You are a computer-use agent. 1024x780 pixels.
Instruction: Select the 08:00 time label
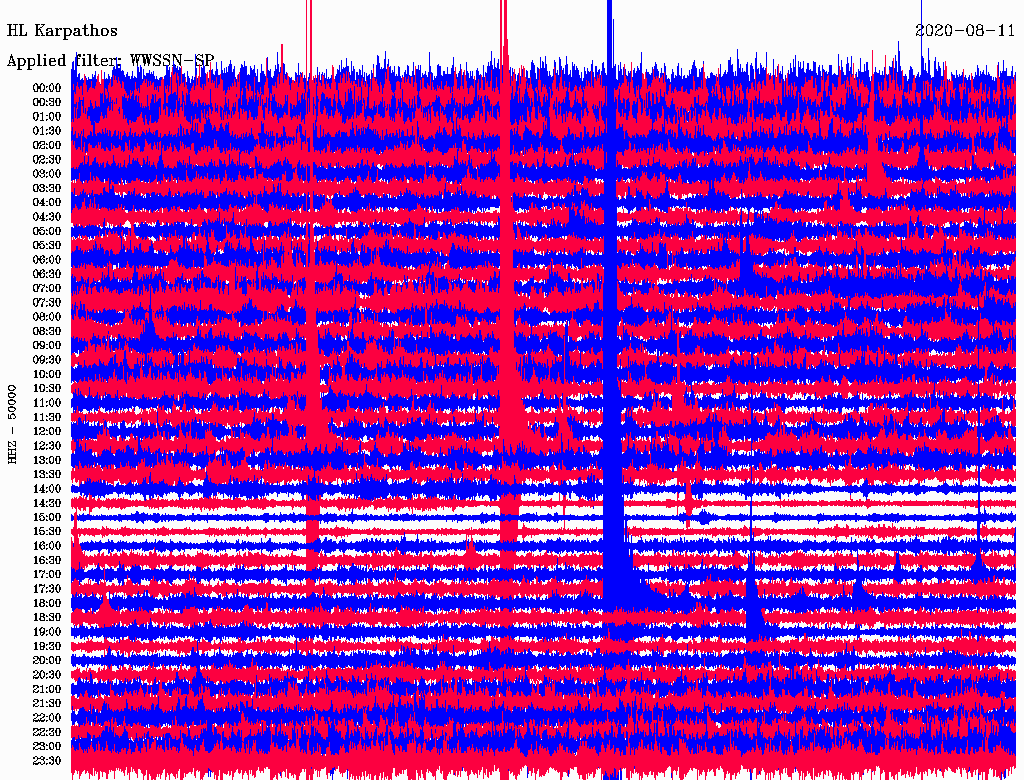[47, 317]
